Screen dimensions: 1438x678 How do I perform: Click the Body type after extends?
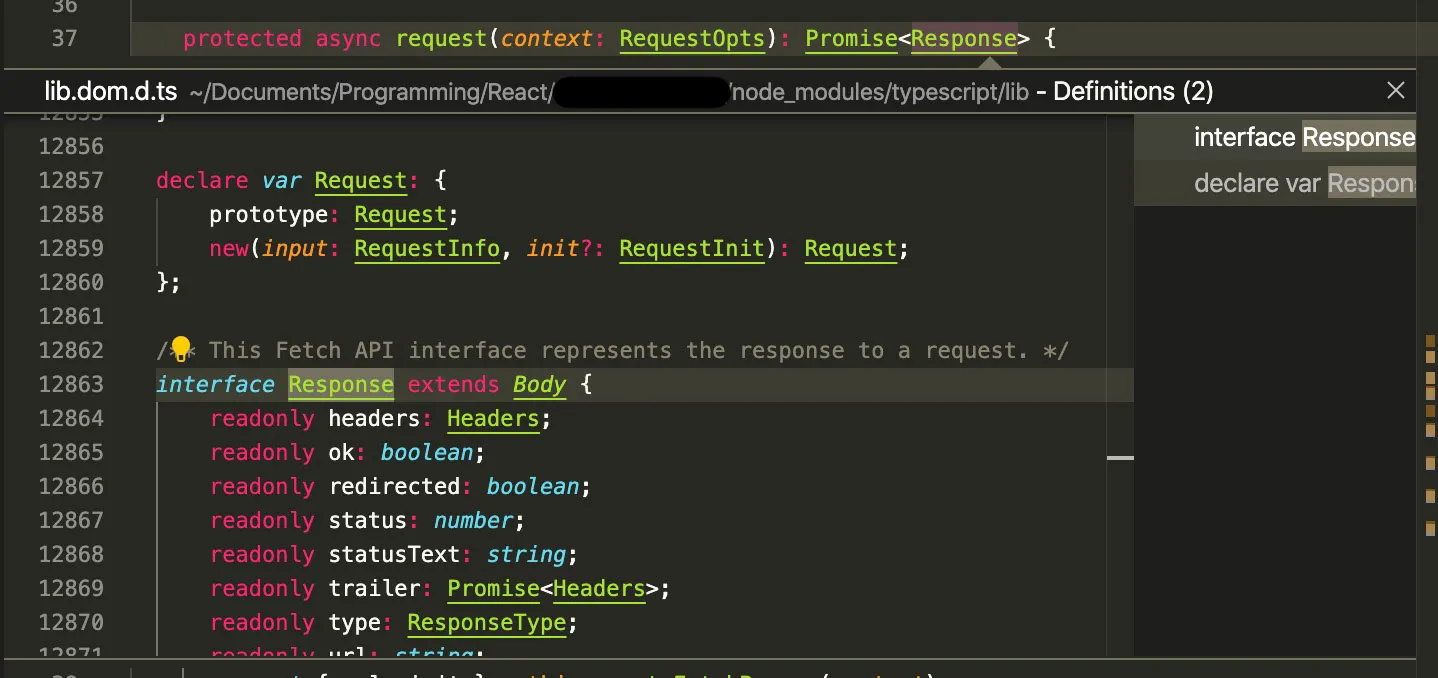point(540,385)
